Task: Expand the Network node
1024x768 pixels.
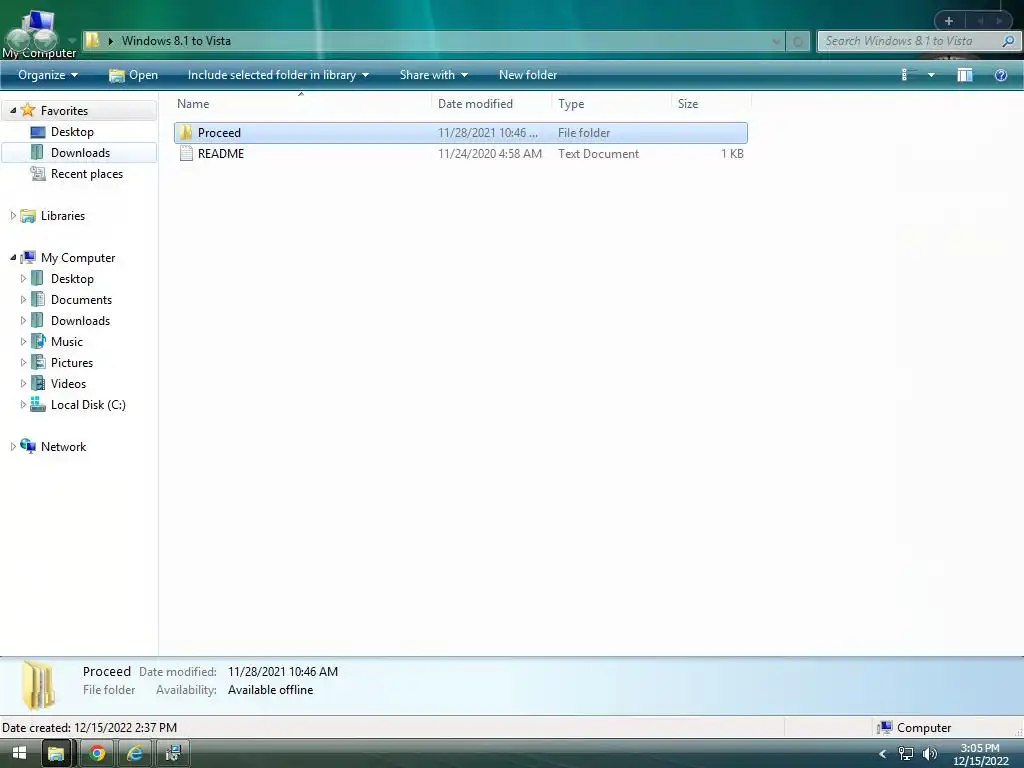Action: 13,447
